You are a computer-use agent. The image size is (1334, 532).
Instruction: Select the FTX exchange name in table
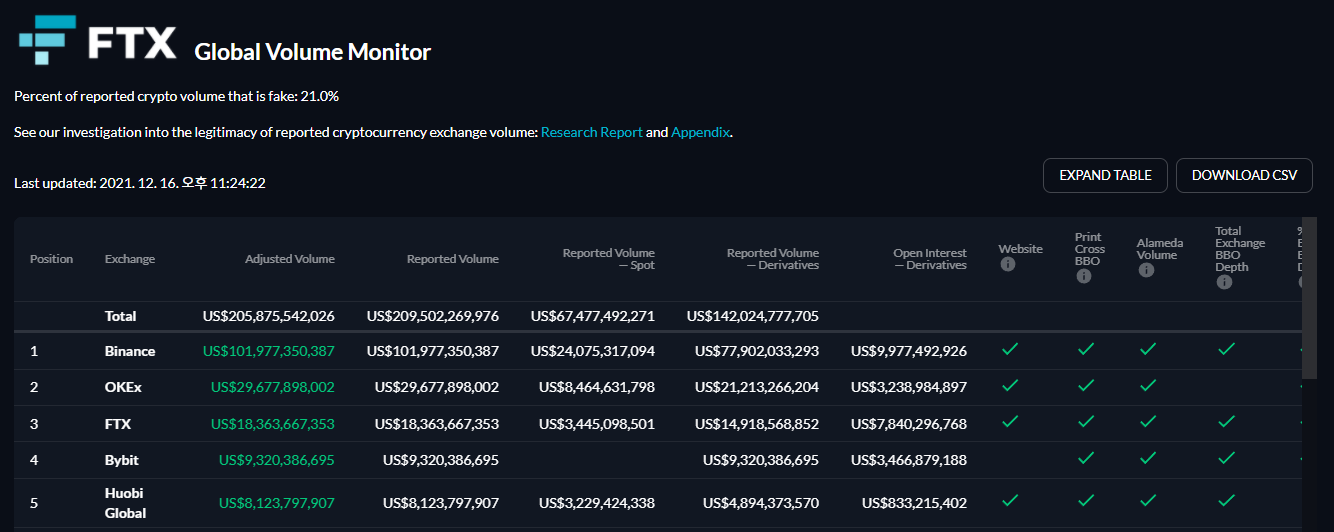[118, 424]
